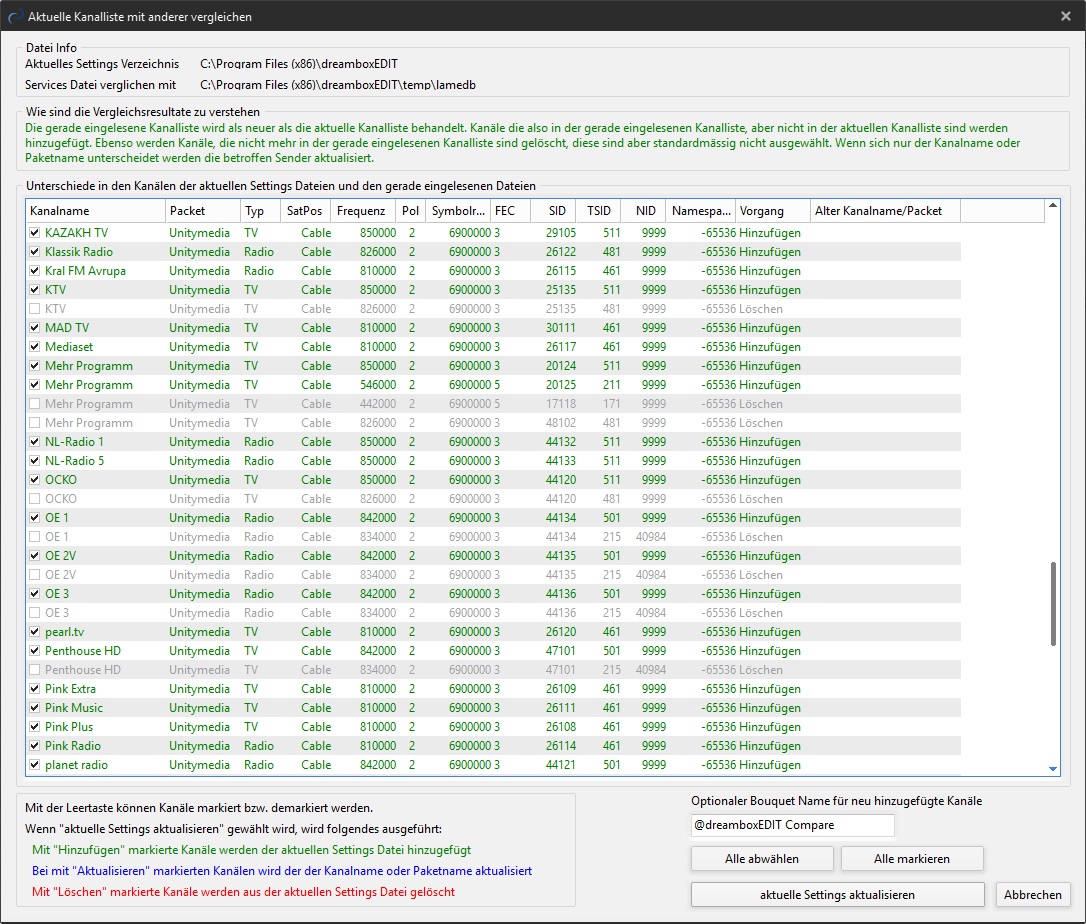Click the Frequenz column header

tap(361, 211)
